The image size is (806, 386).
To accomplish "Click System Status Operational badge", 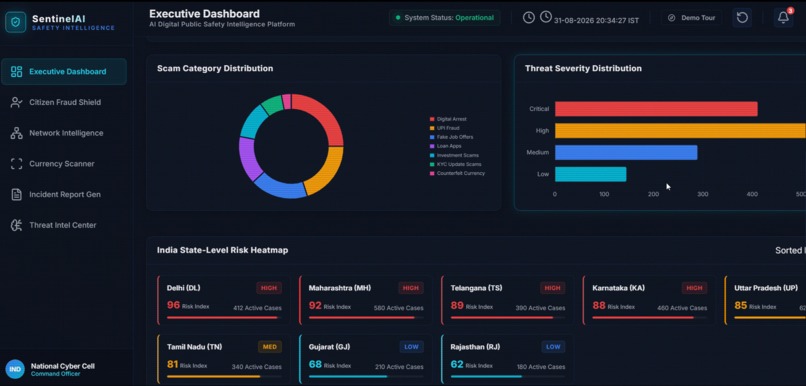I will (x=445, y=18).
